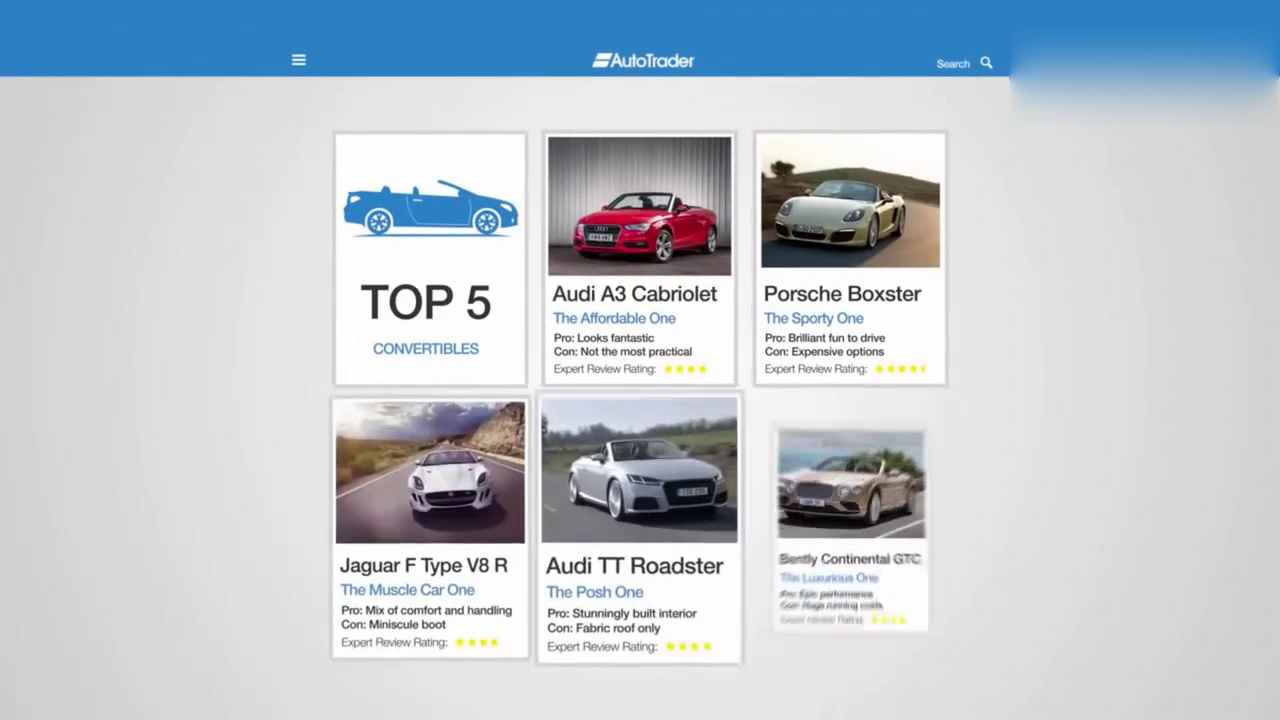
Task: Select the Porsche Boxster title
Action: click(842, 294)
